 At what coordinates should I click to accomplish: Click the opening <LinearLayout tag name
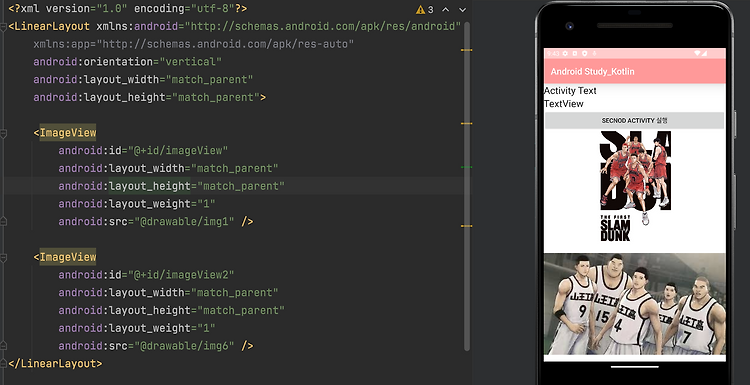(x=52, y=26)
